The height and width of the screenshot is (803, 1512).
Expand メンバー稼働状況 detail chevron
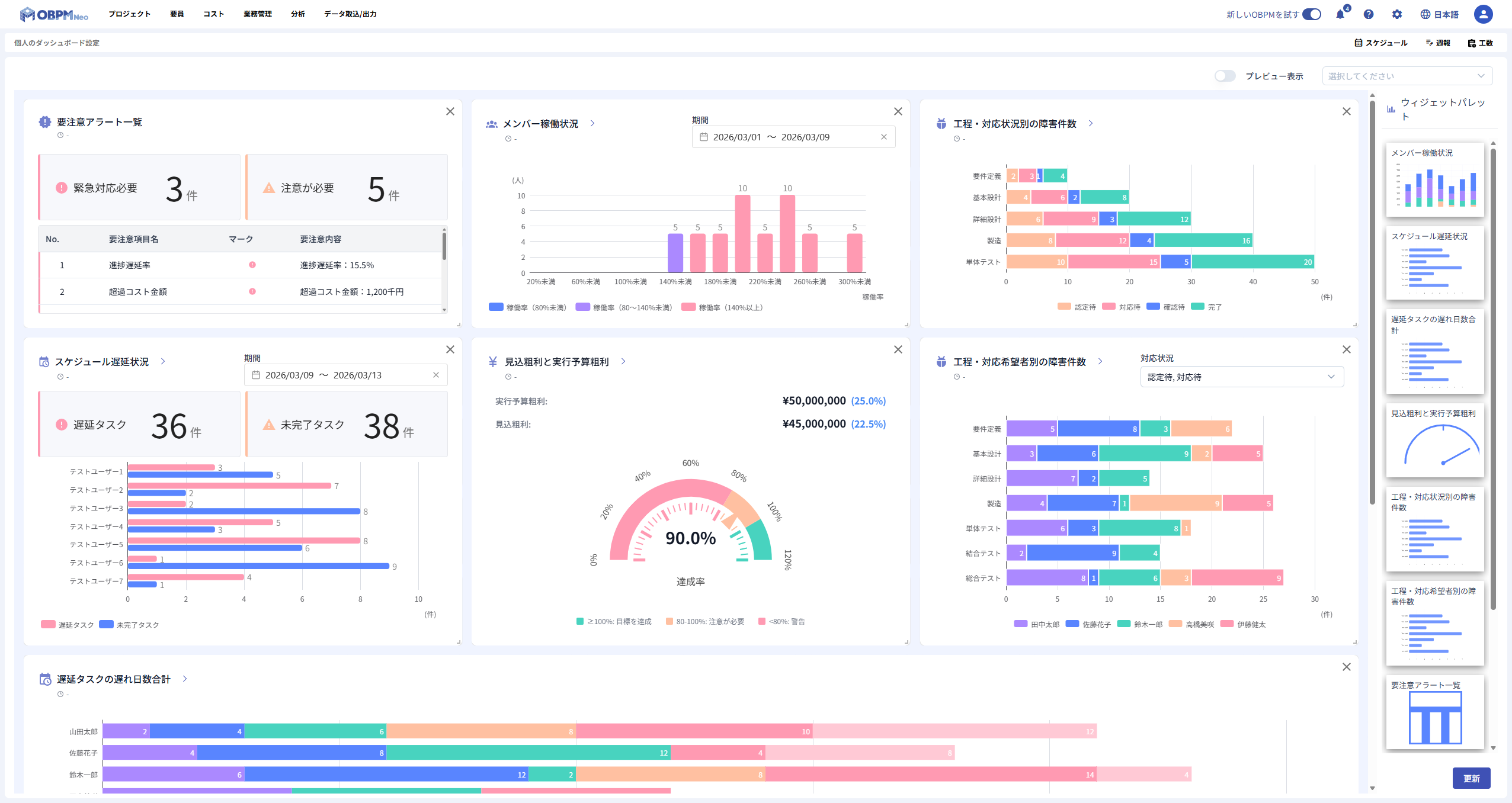(592, 123)
